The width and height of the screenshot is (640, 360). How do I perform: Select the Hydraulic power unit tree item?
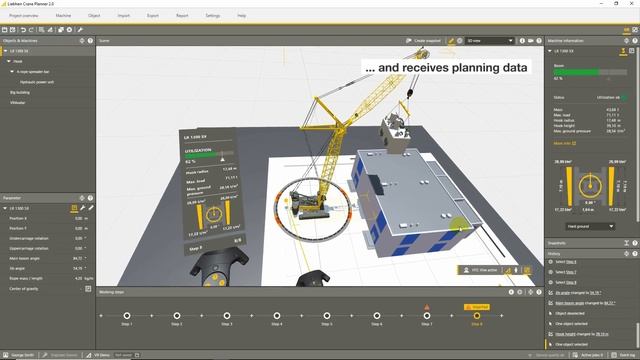[37, 82]
